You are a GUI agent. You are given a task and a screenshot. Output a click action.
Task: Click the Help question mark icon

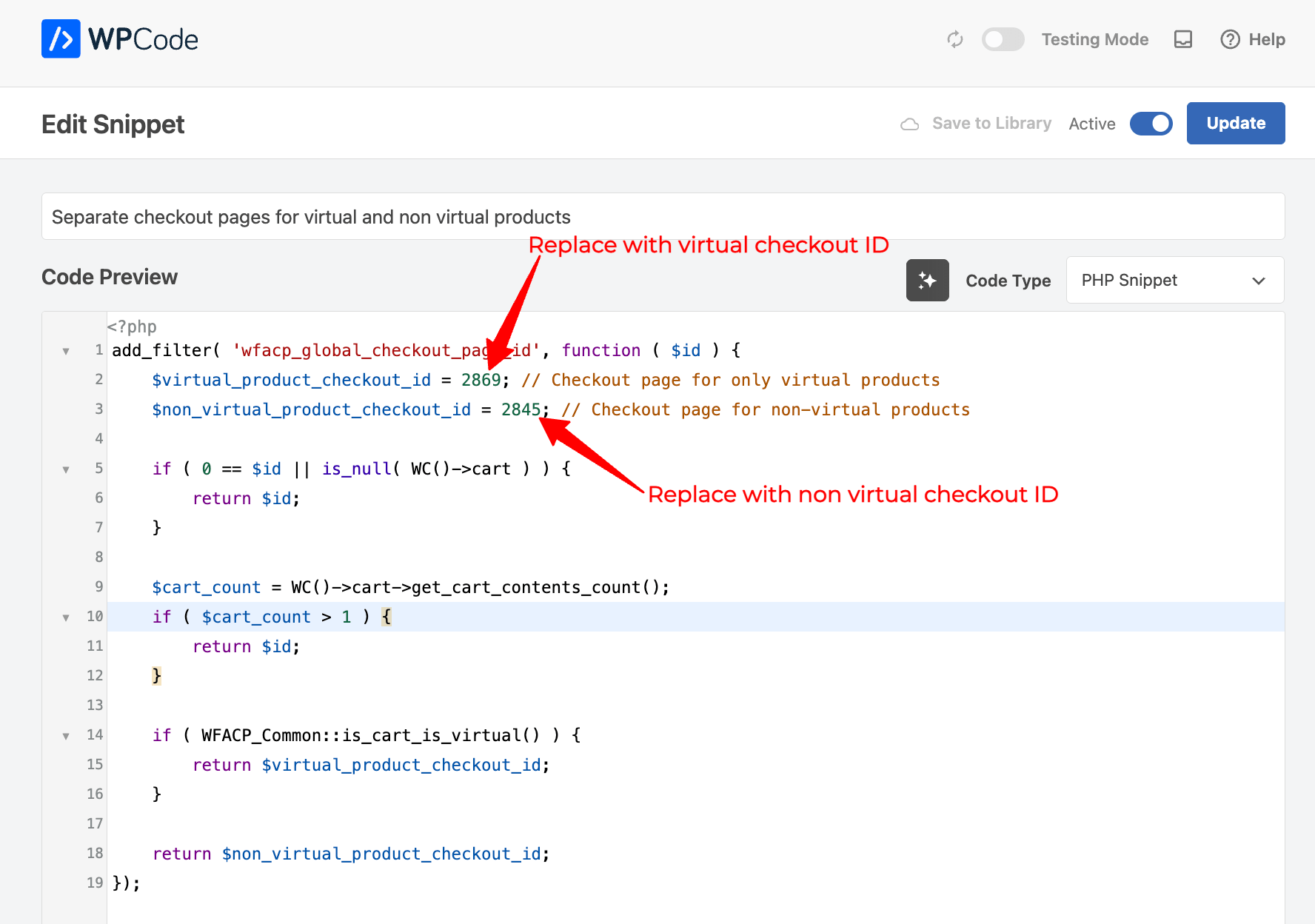point(1230,39)
